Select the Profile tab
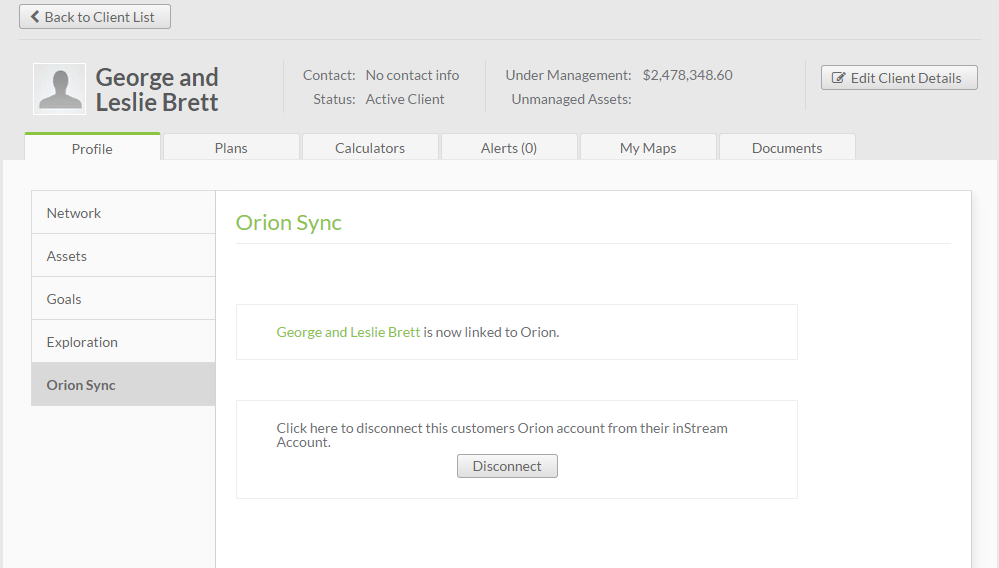Screen dimensions: 999x568 (x=92, y=148)
